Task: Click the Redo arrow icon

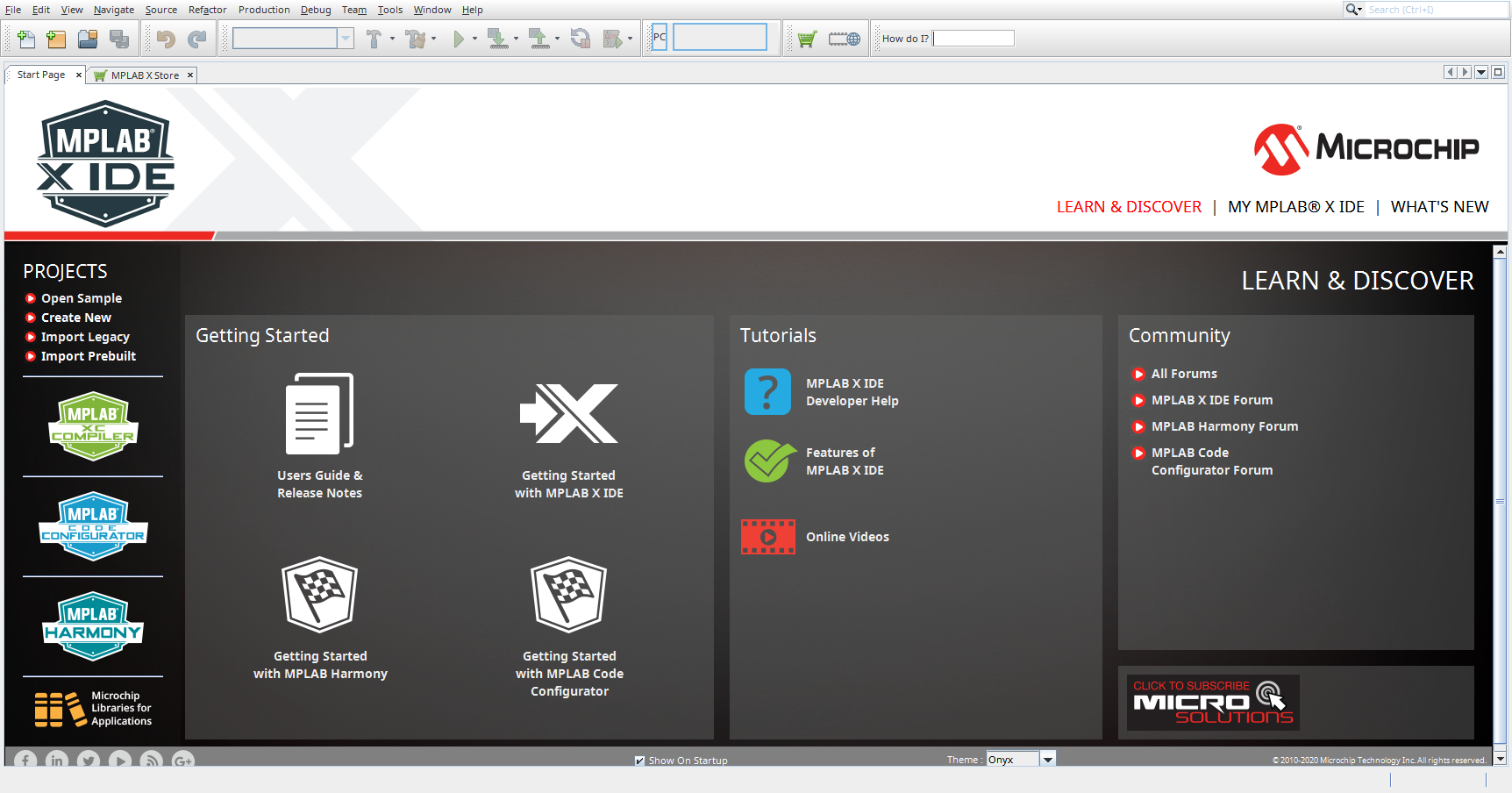Action: point(197,39)
